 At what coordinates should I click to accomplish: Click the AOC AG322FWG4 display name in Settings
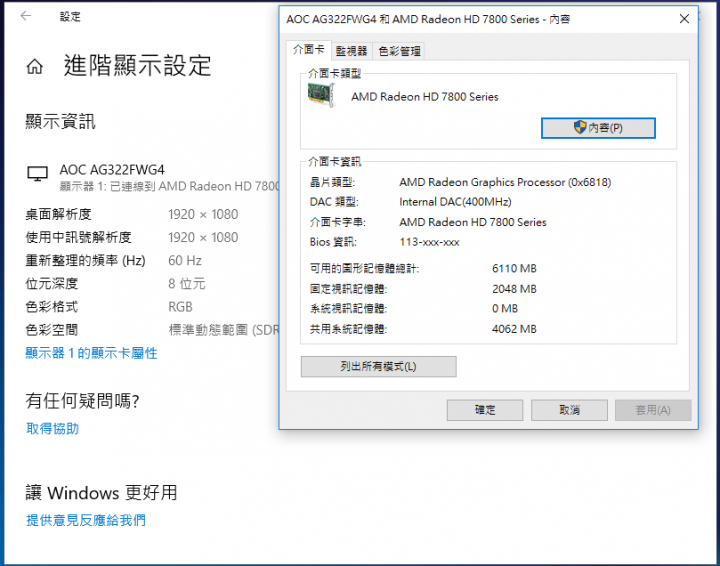[112, 170]
